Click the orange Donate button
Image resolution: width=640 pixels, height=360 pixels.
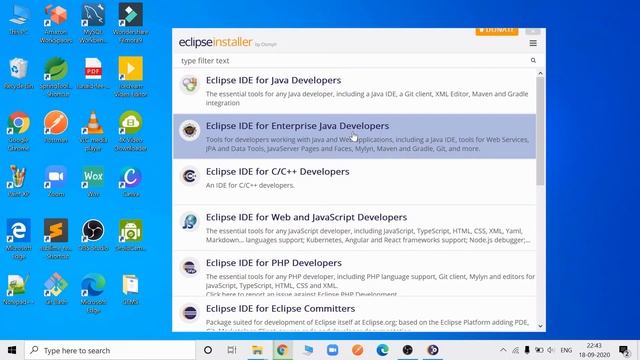click(x=497, y=31)
